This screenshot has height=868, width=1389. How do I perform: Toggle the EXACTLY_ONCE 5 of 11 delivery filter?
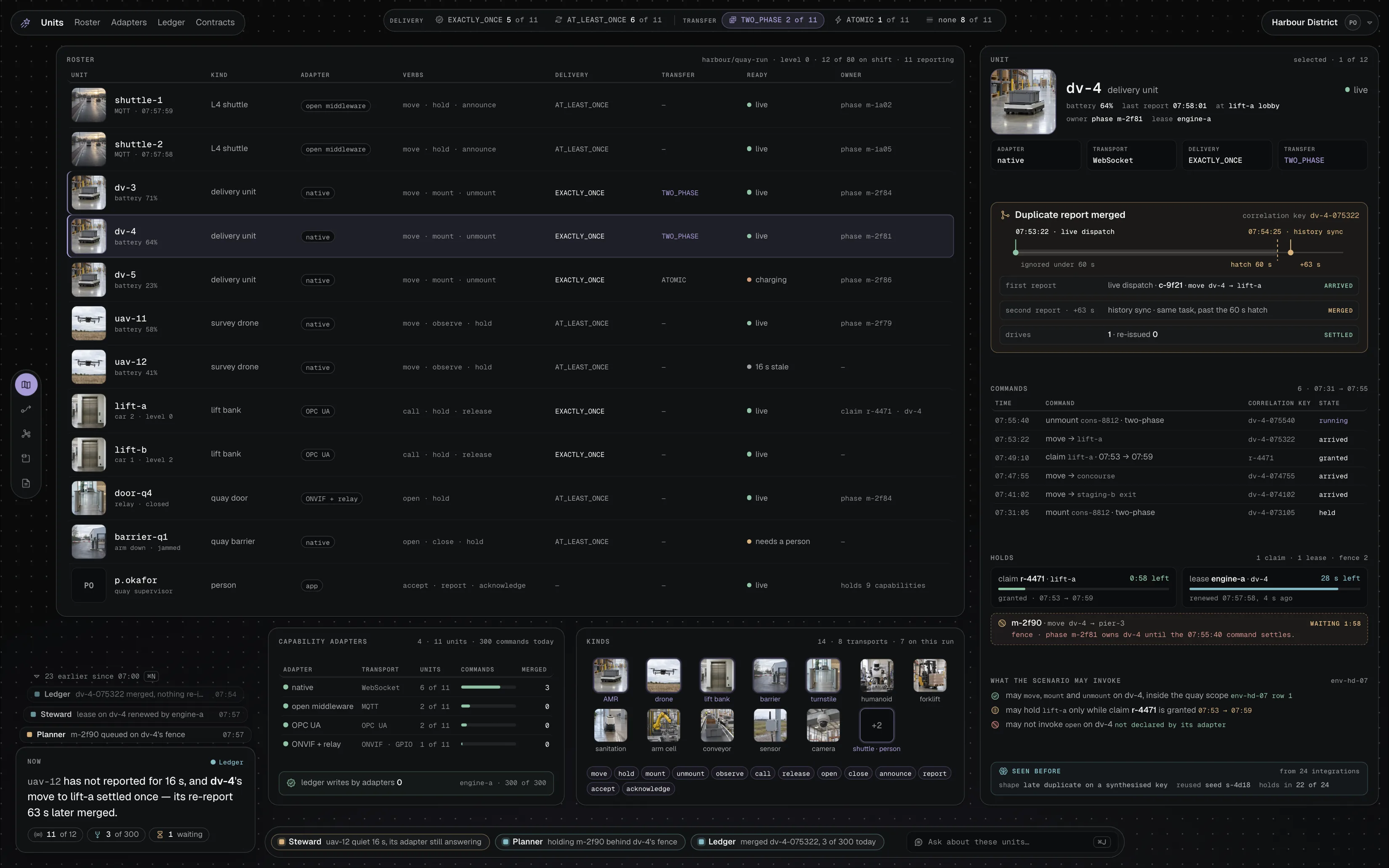coord(486,20)
